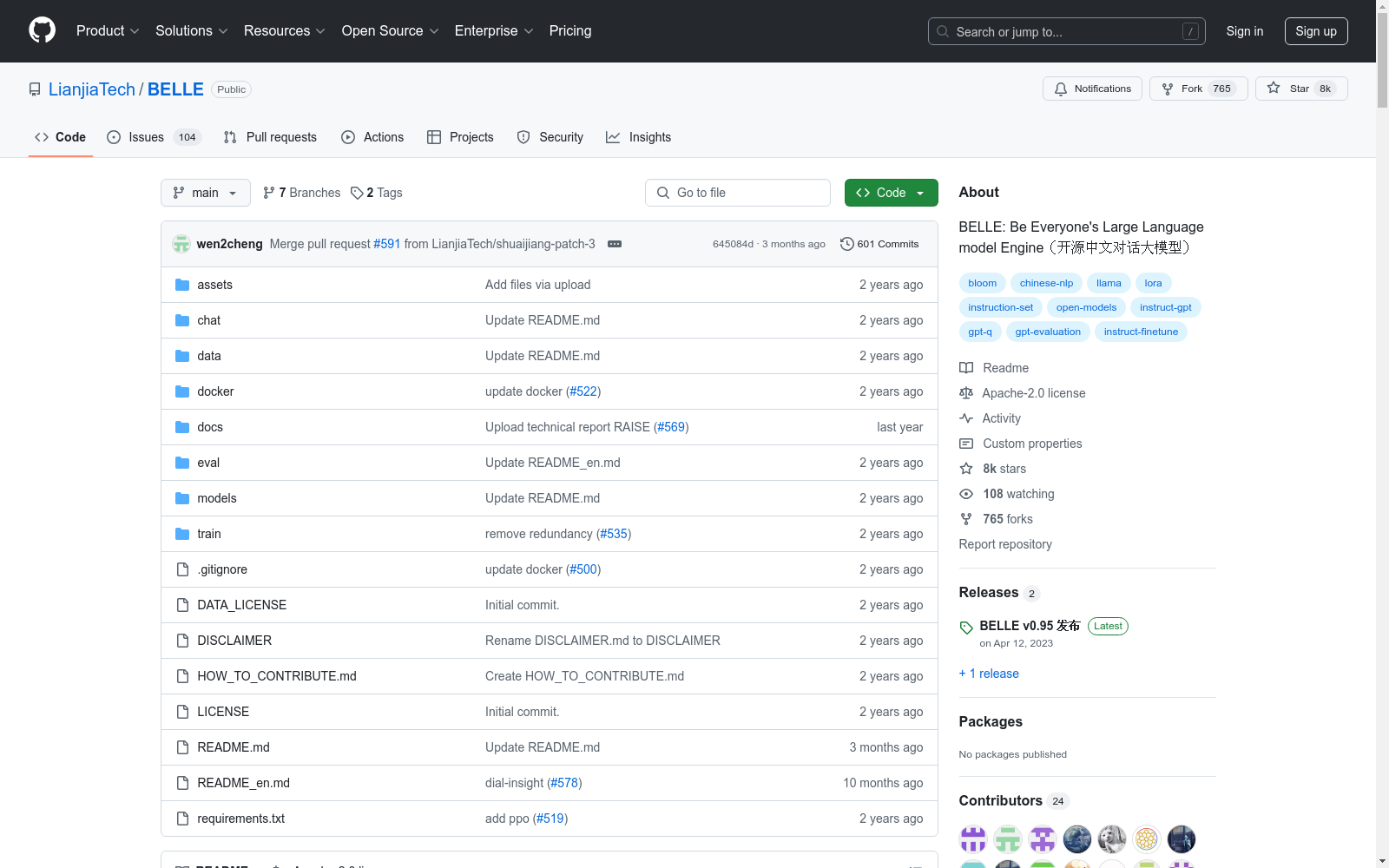Open the green Code dropdown button
The height and width of the screenshot is (868, 1389).
(x=891, y=193)
